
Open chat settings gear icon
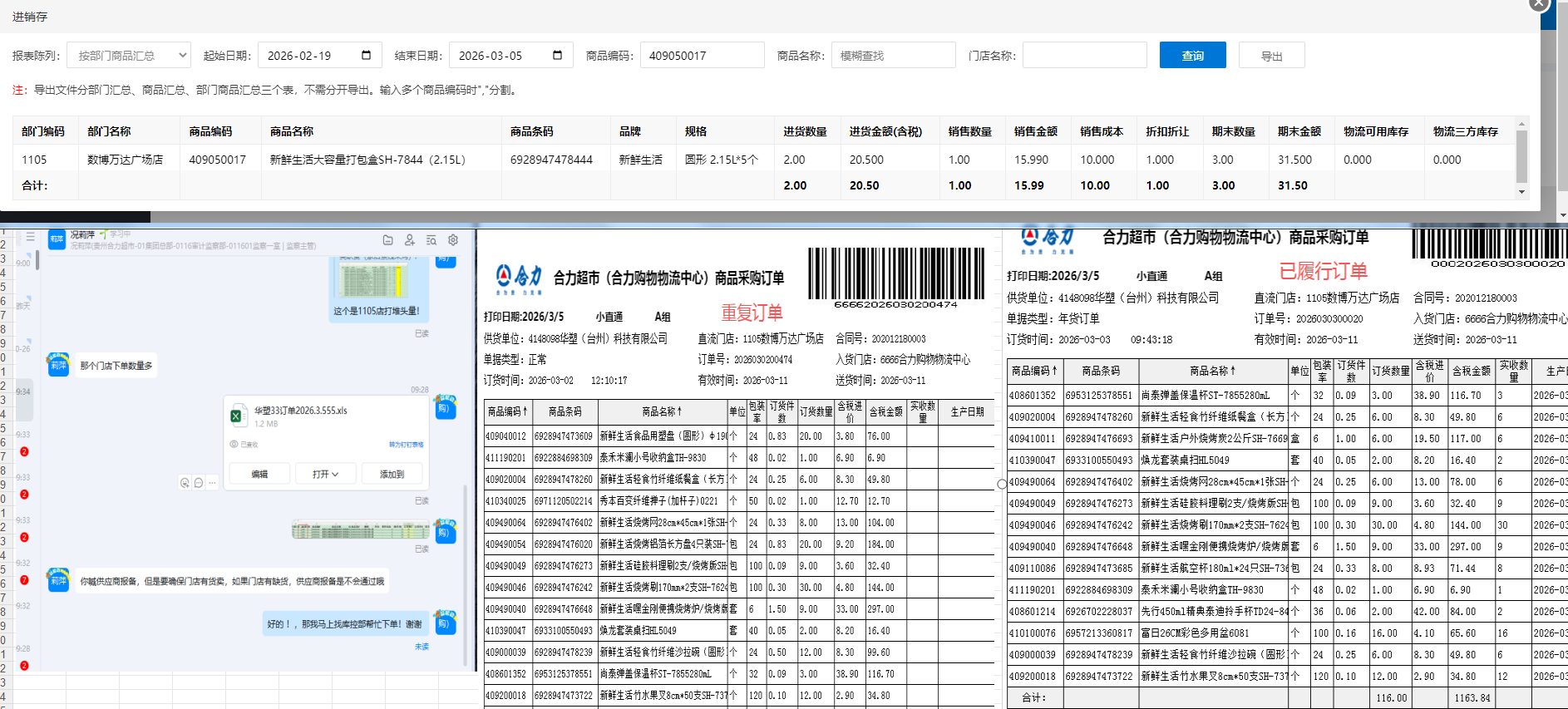(453, 240)
